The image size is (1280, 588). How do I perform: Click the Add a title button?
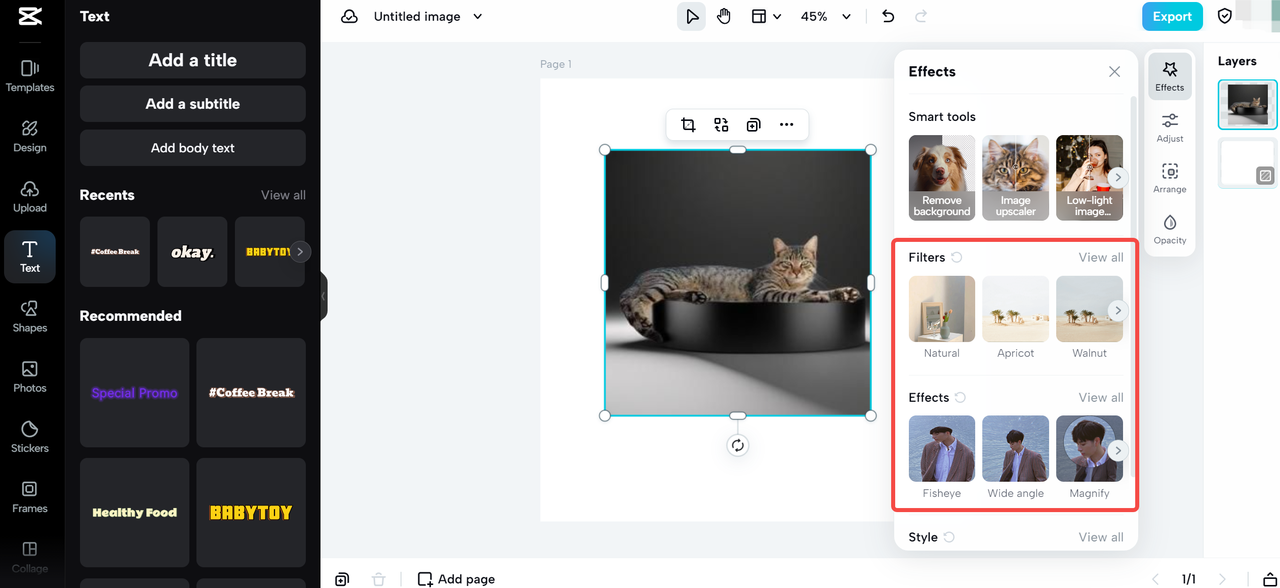(x=193, y=60)
